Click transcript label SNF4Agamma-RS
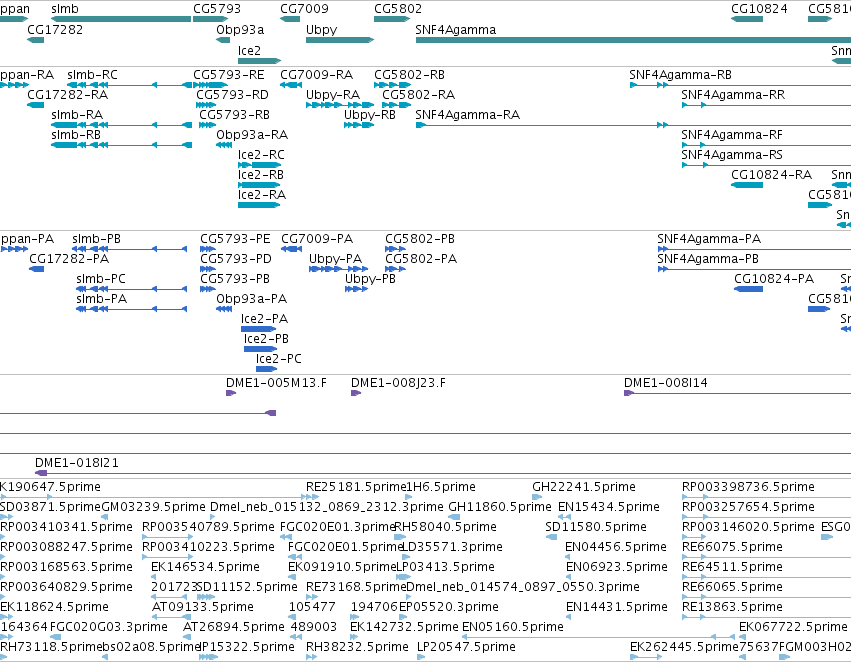The image size is (851, 662). 732,155
